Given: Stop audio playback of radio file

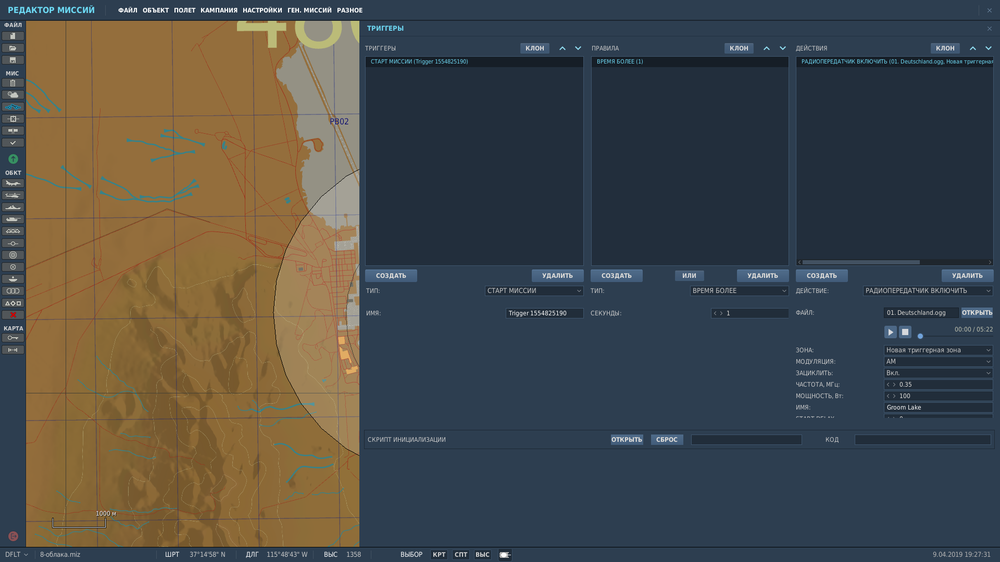Looking at the screenshot, I should (905, 332).
